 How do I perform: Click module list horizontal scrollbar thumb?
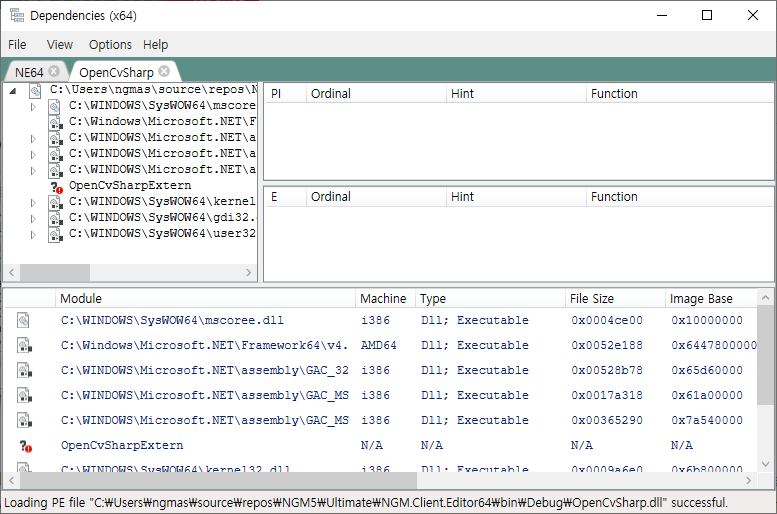(219, 481)
